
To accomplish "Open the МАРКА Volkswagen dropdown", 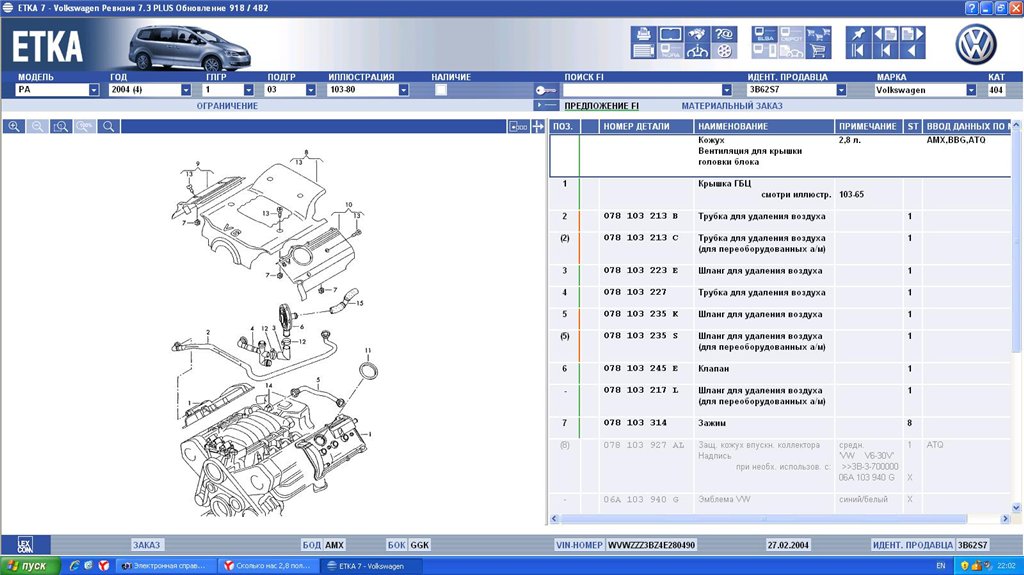I will click(971, 90).
